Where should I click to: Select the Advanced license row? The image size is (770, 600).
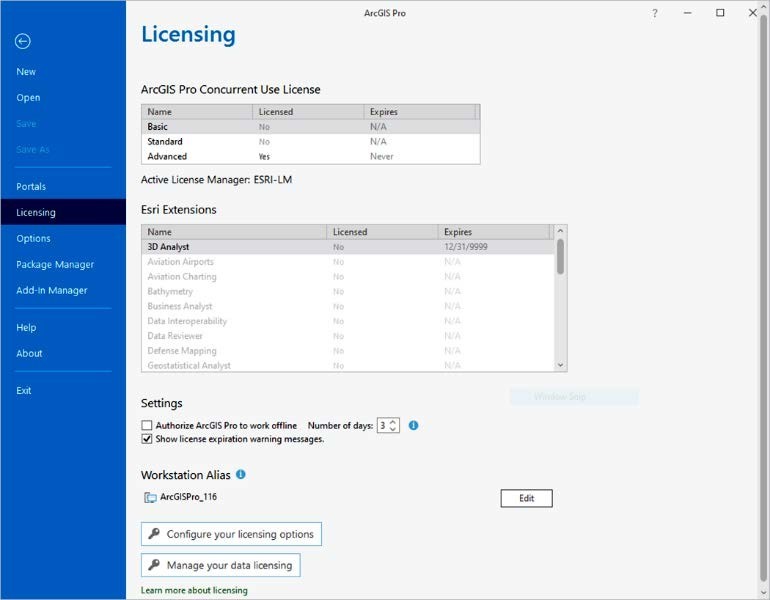click(x=310, y=156)
